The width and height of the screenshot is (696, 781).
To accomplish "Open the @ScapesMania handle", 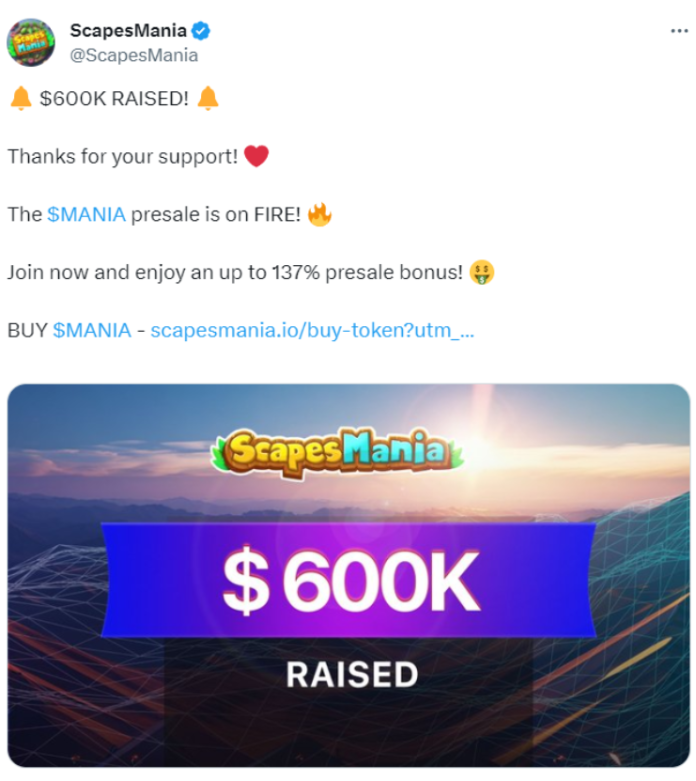I will [x=134, y=55].
